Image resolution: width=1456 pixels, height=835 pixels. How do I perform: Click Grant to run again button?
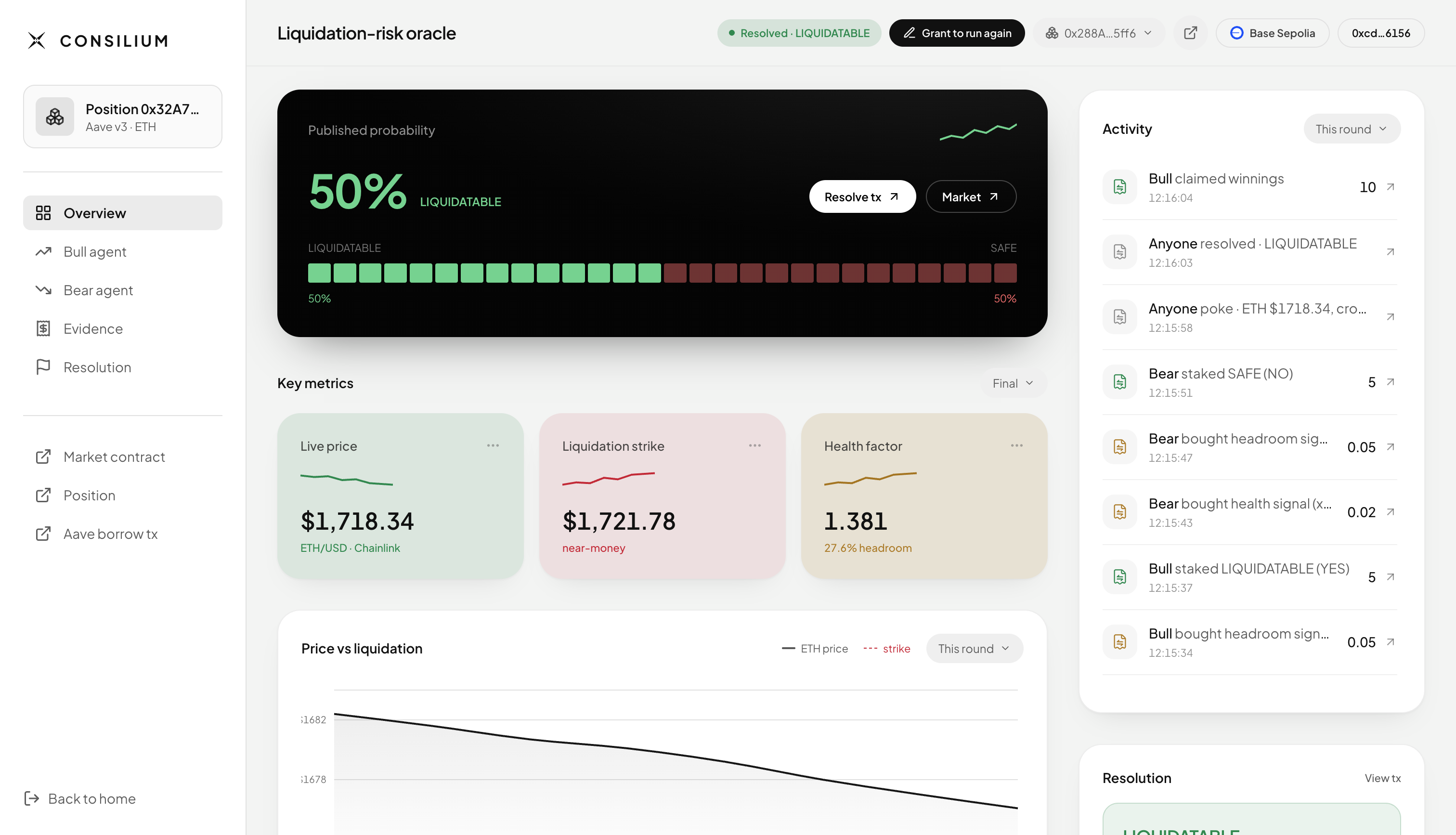click(957, 33)
